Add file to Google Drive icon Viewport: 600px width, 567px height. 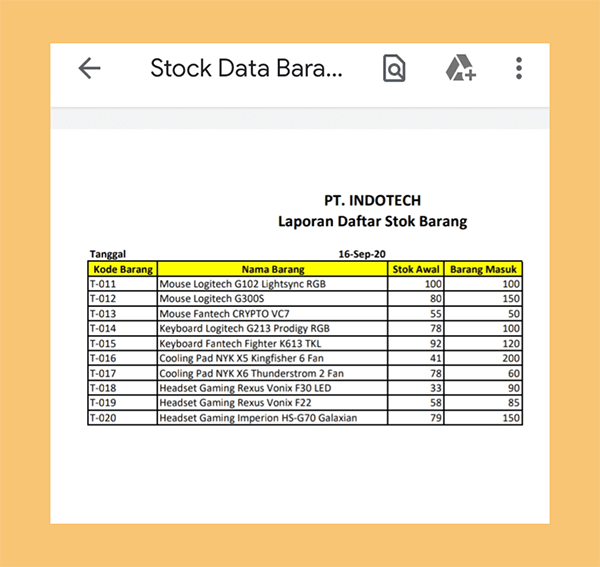(x=461, y=68)
